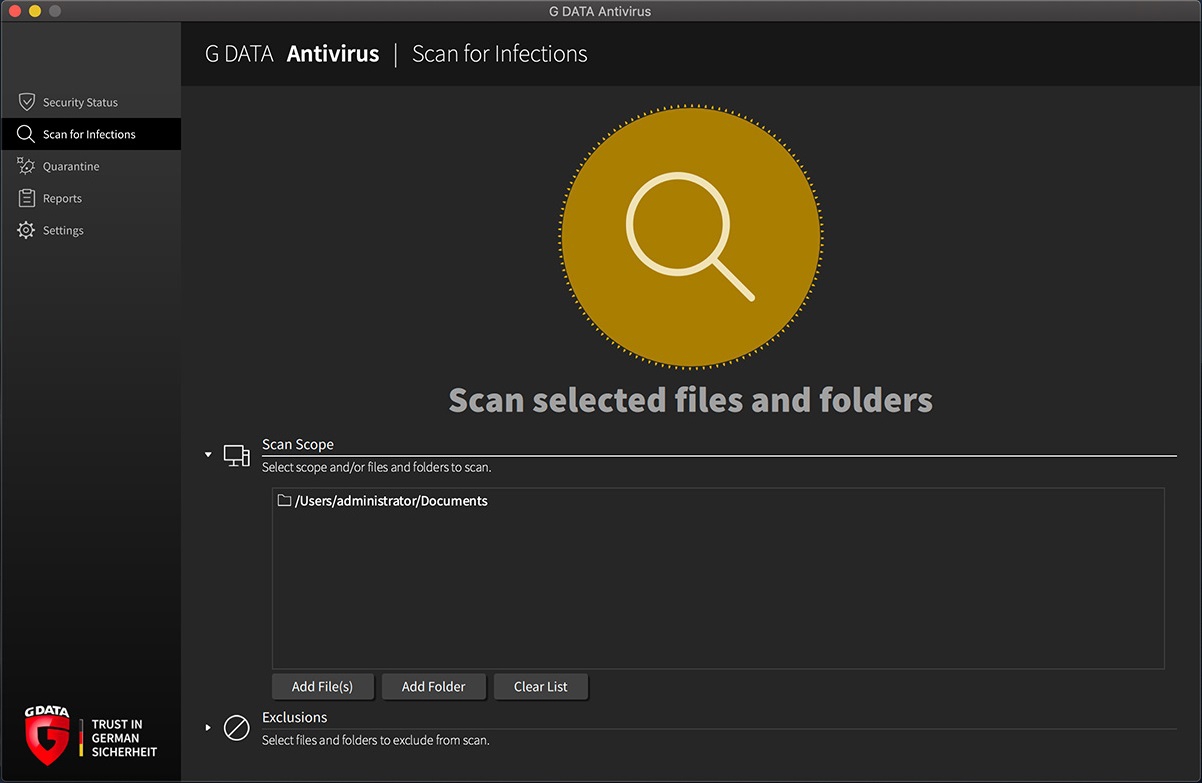Image resolution: width=1202 pixels, height=783 pixels.
Task: Click the Security Status shield icon
Action: coord(26,102)
